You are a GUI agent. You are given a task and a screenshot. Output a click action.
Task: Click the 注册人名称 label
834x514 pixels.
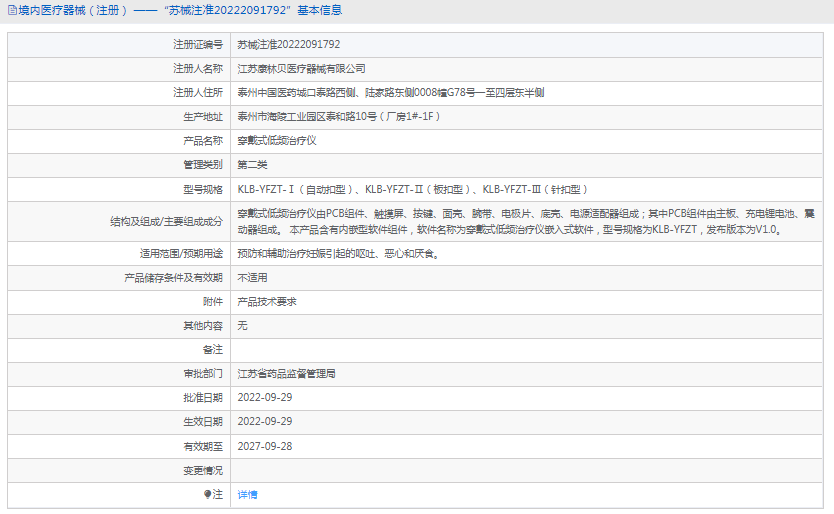click(198, 69)
